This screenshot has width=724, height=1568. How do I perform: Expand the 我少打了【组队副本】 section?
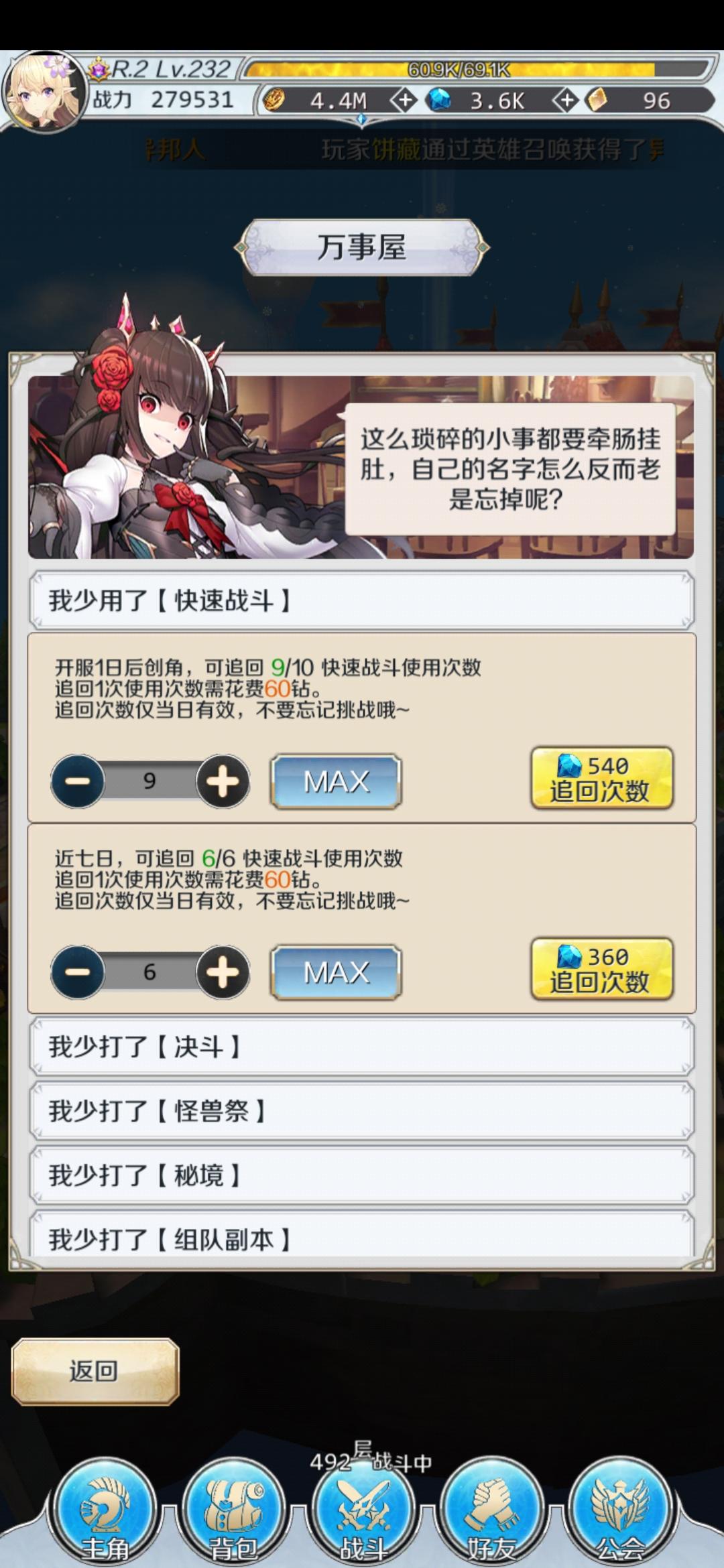point(362,1235)
